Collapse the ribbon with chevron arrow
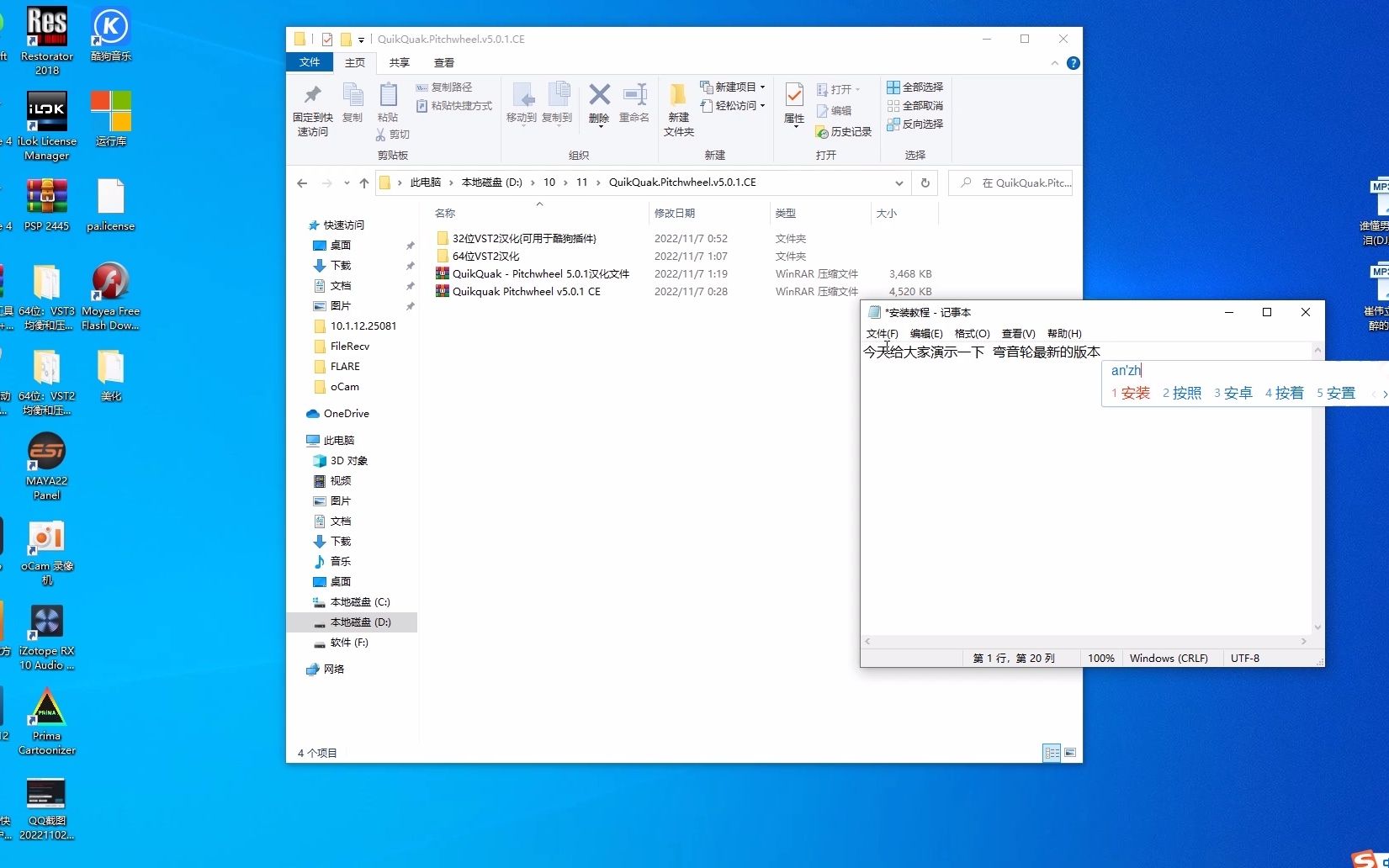 click(1054, 63)
